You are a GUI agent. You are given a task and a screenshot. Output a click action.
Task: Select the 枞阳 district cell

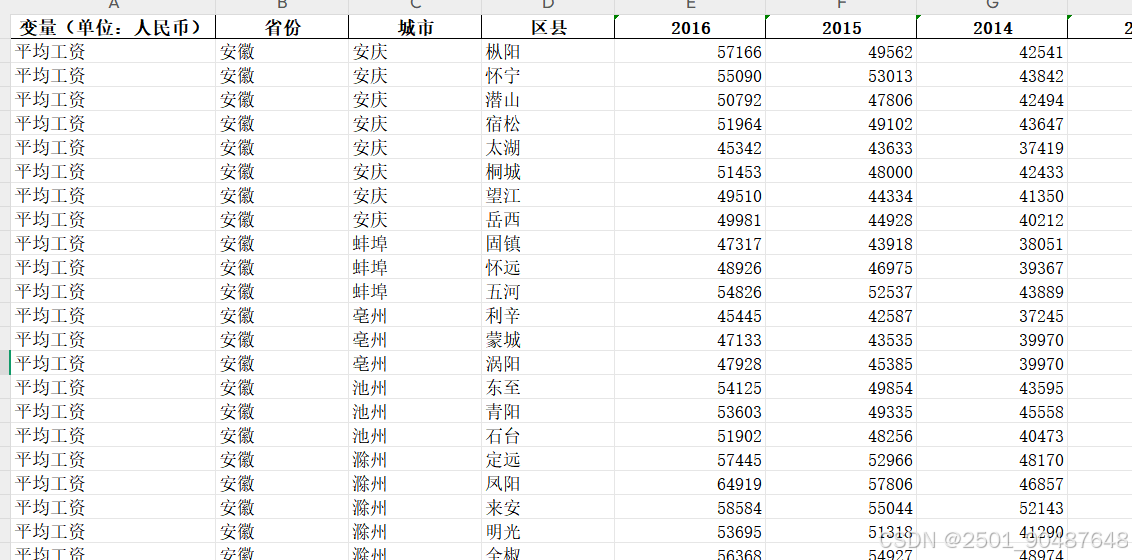click(x=548, y=51)
